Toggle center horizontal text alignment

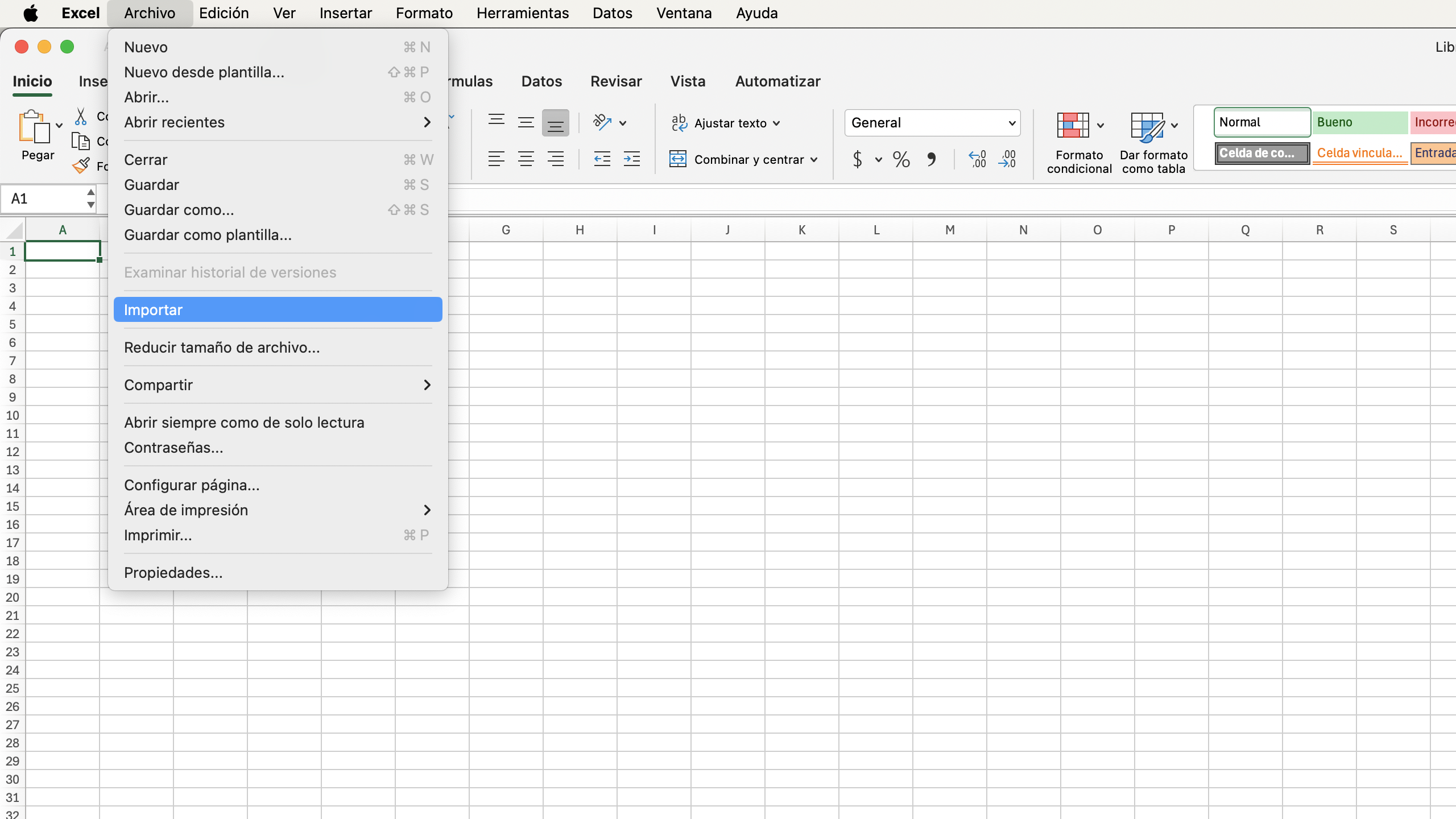click(x=526, y=159)
